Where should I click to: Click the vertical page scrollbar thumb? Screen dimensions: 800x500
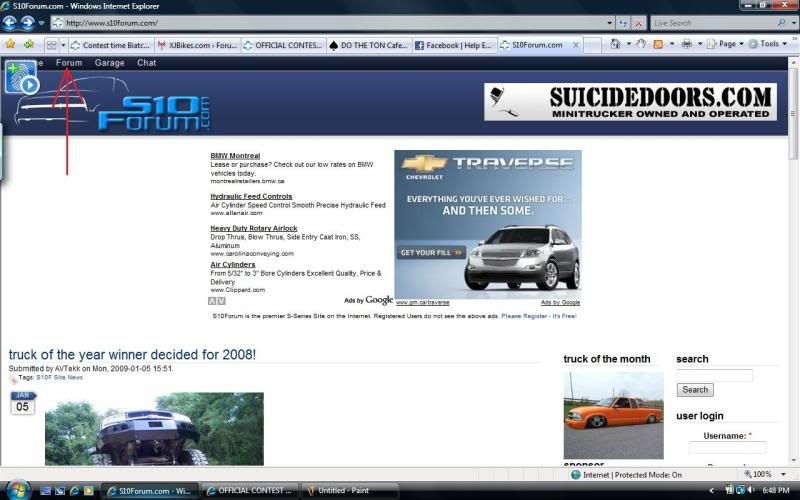pos(793,114)
